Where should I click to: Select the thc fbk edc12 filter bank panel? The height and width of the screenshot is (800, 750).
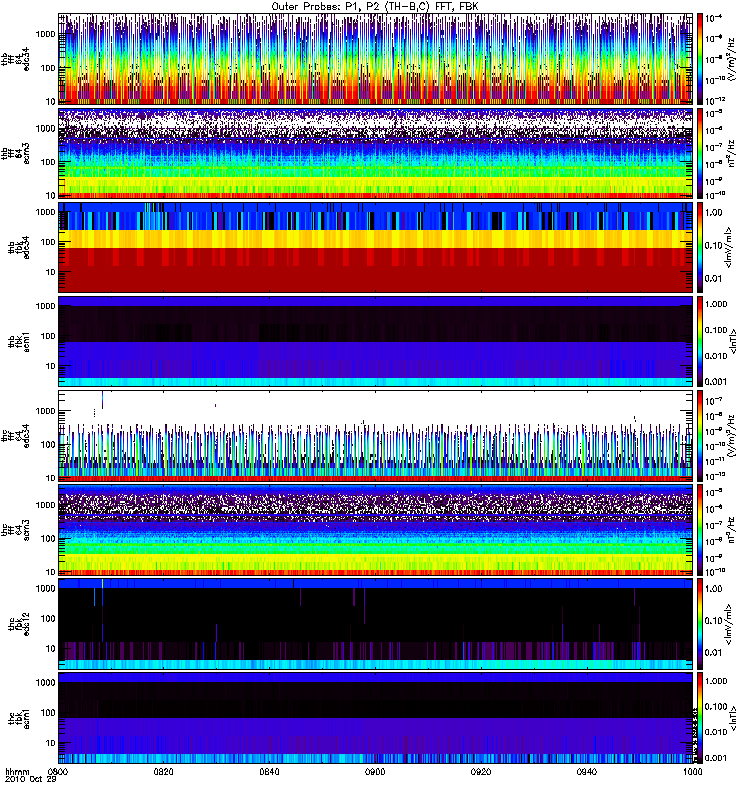[x=376, y=624]
